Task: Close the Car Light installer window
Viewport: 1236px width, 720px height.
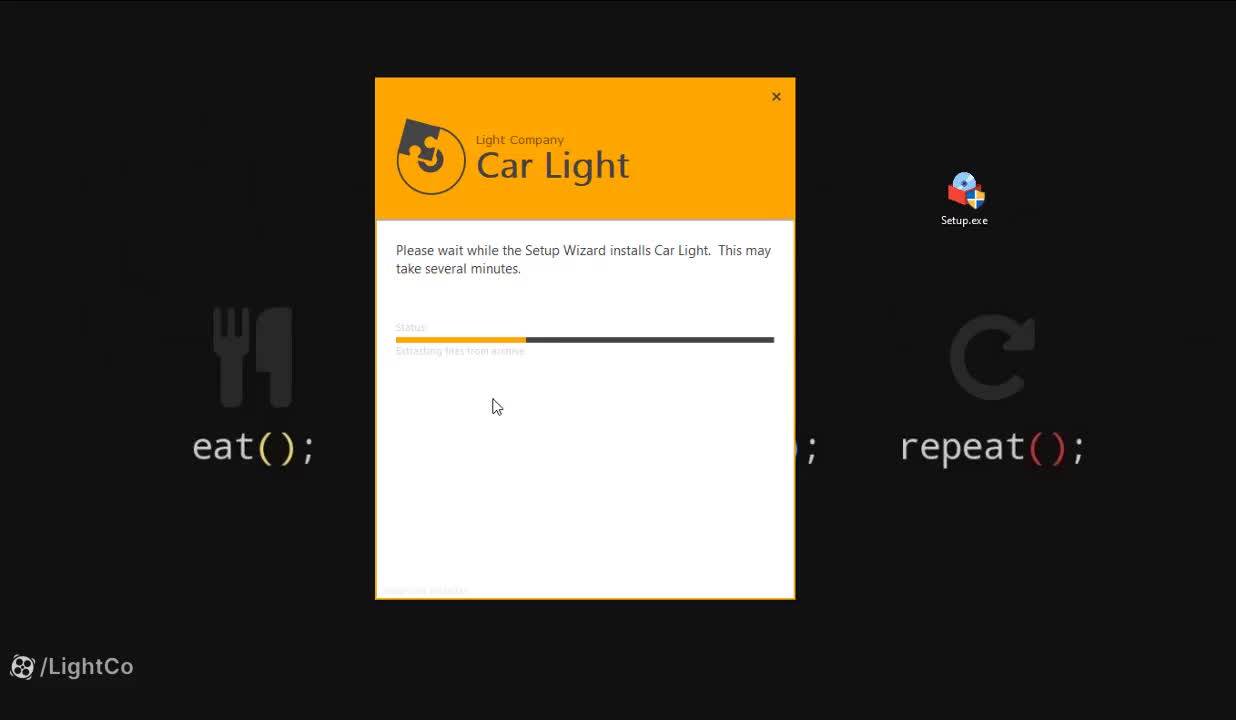Action: (x=776, y=97)
